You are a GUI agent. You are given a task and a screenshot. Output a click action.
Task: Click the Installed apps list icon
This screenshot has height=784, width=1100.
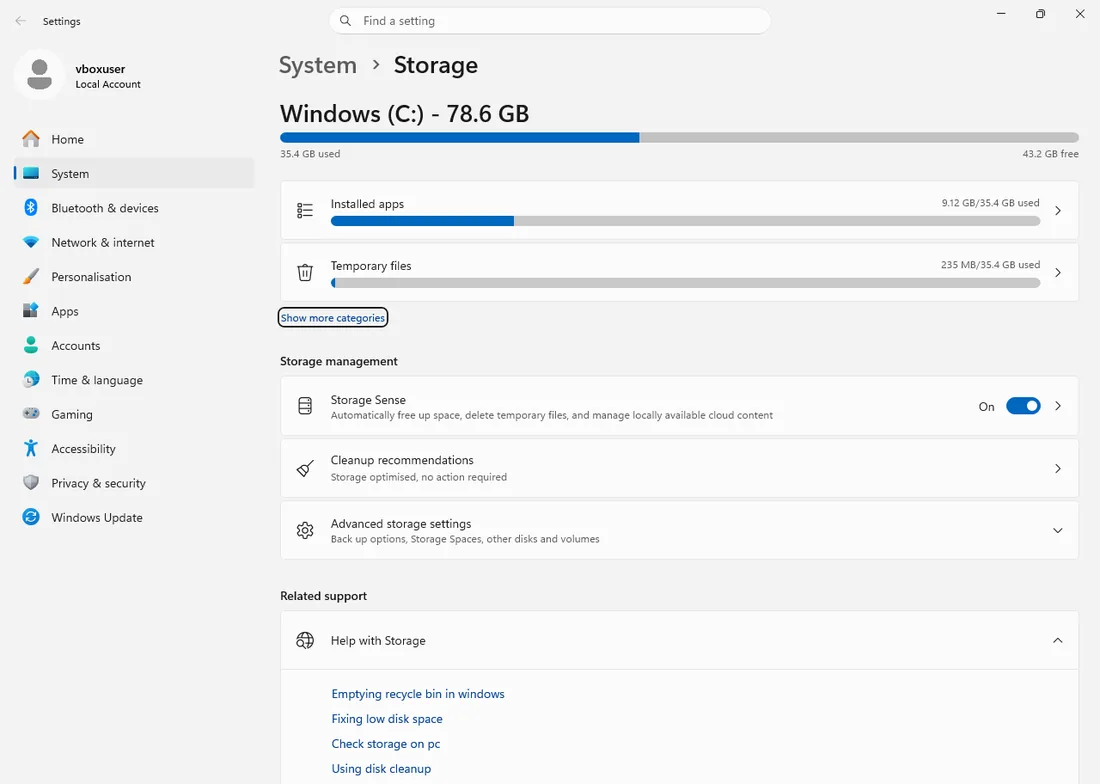[304, 210]
